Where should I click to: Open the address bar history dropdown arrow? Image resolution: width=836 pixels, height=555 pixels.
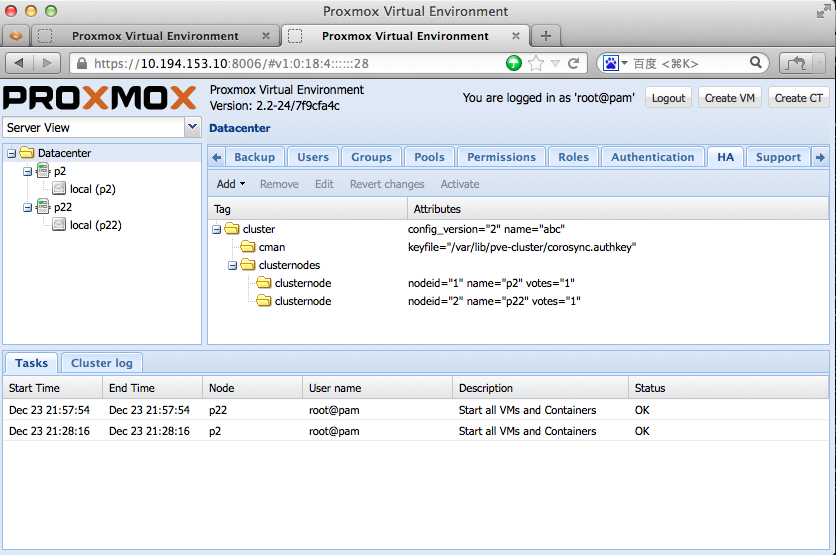[x=555, y=63]
